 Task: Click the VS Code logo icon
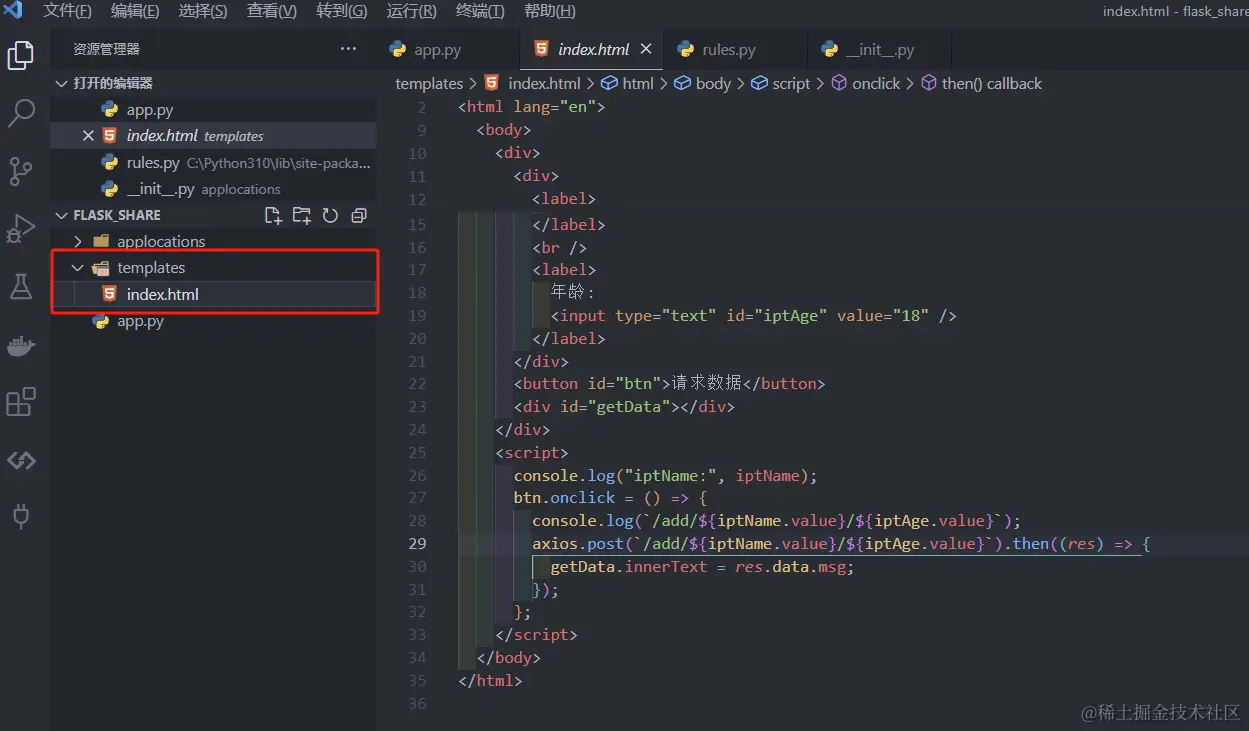(x=13, y=11)
